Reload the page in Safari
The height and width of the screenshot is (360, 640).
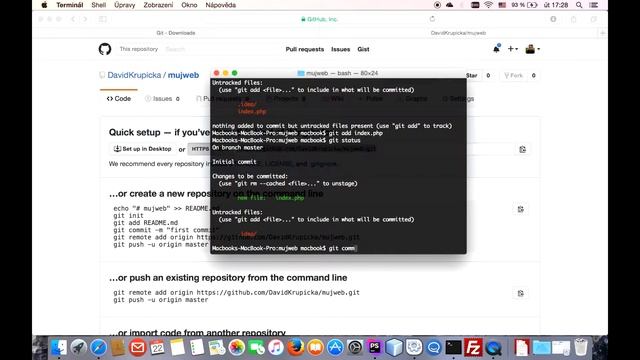(x=432, y=19)
